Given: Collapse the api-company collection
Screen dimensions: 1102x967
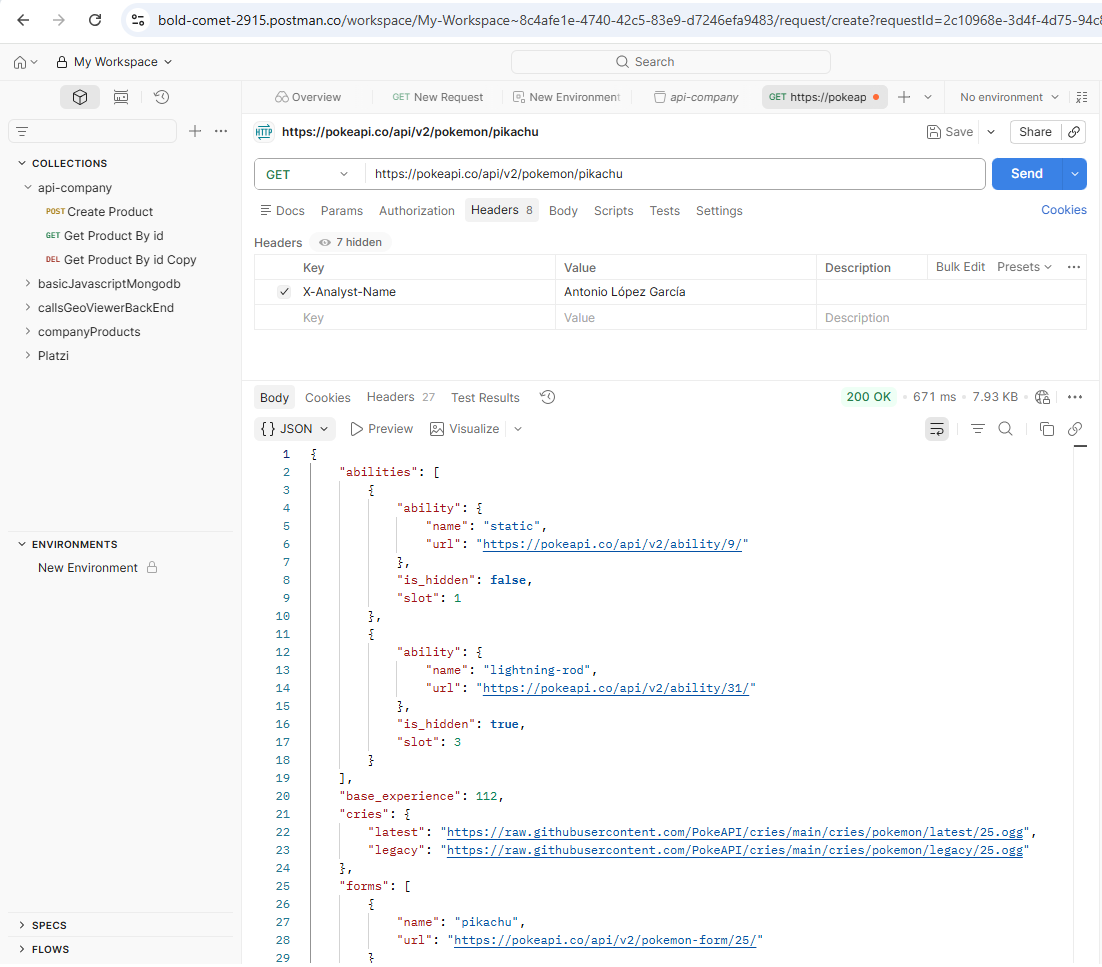Looking at the screenshot, I should pyautogui.click(x=27, y=188).
